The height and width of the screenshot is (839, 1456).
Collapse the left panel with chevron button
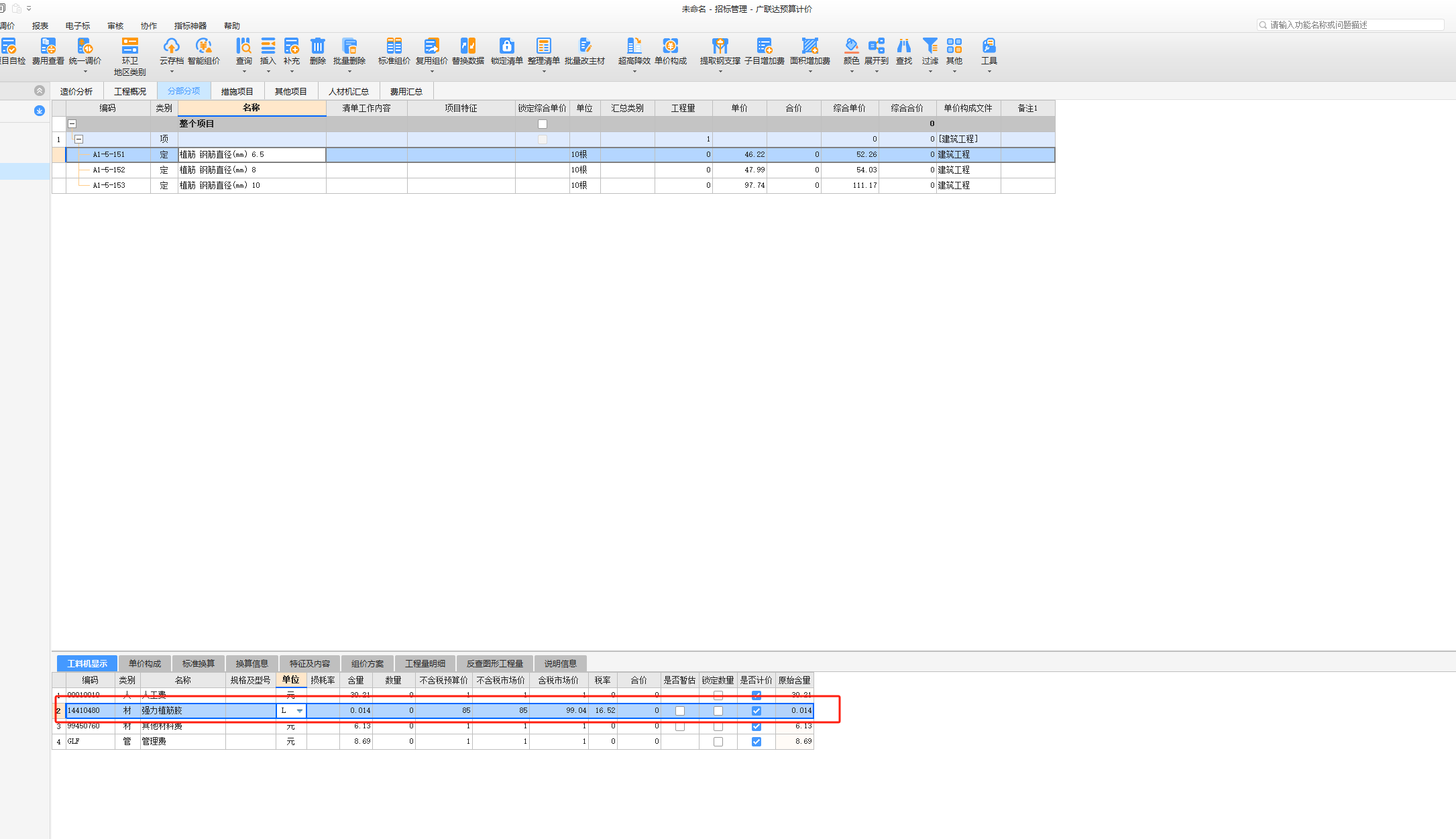pyautogui.click(x=40, y=91)
